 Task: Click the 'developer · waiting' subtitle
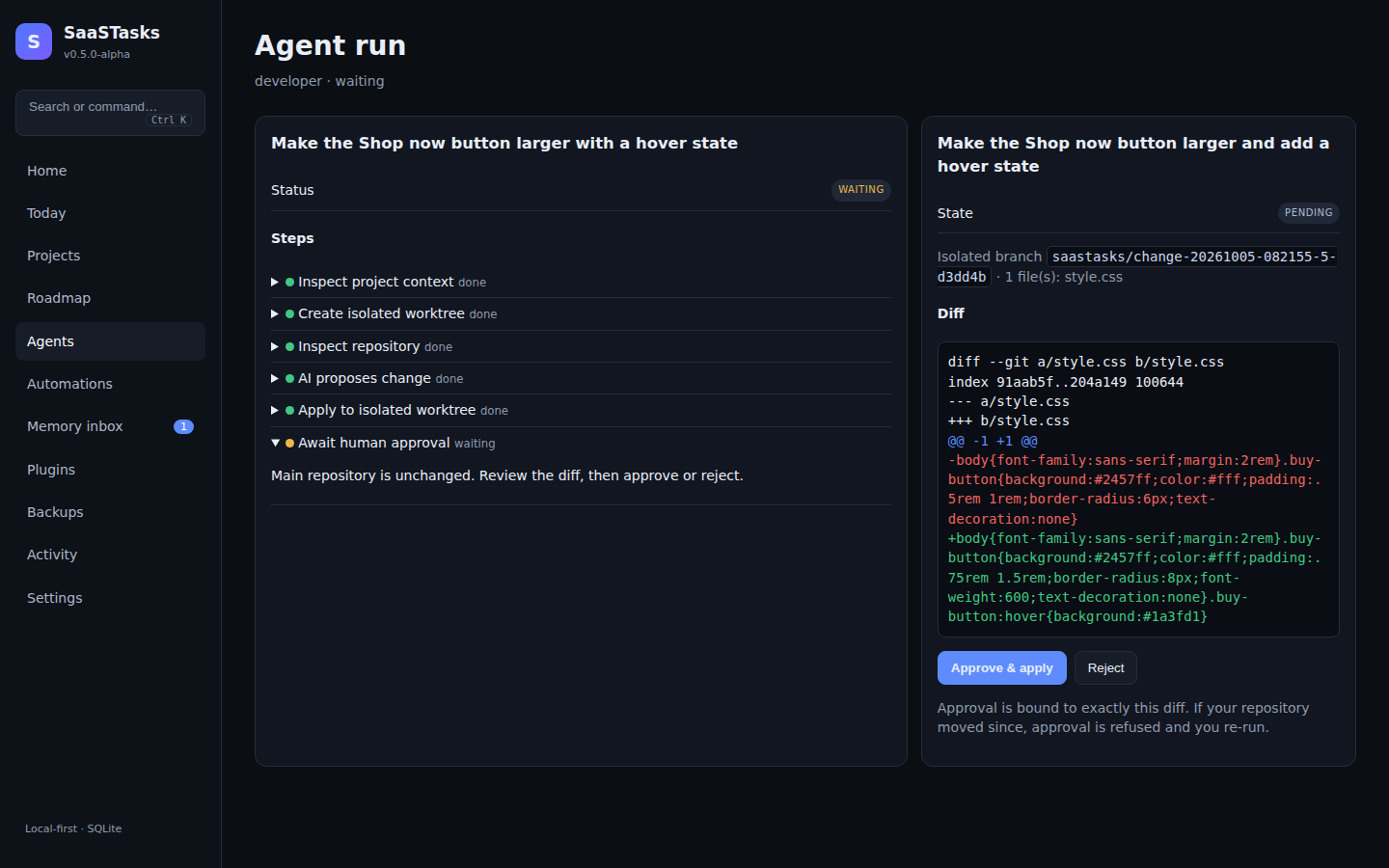tap(319, 81)
